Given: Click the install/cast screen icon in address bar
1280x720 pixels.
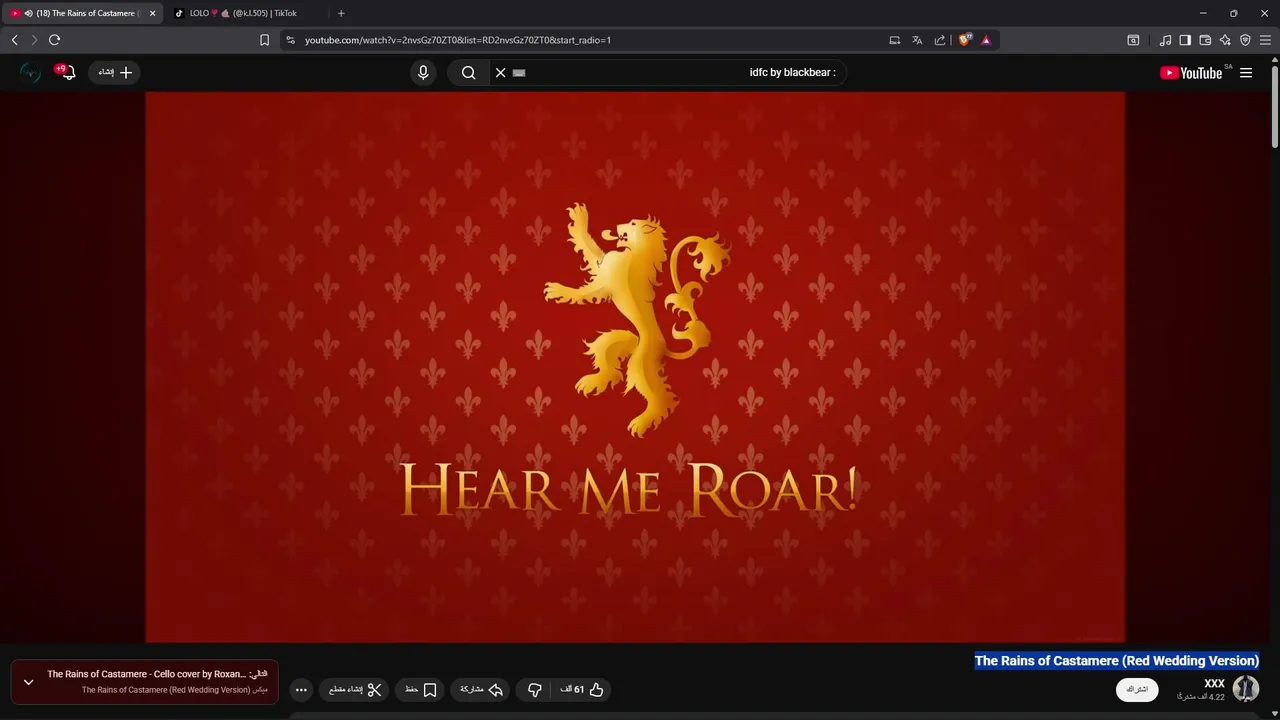Looking at the screenshot, I should [x=894, y=40].
